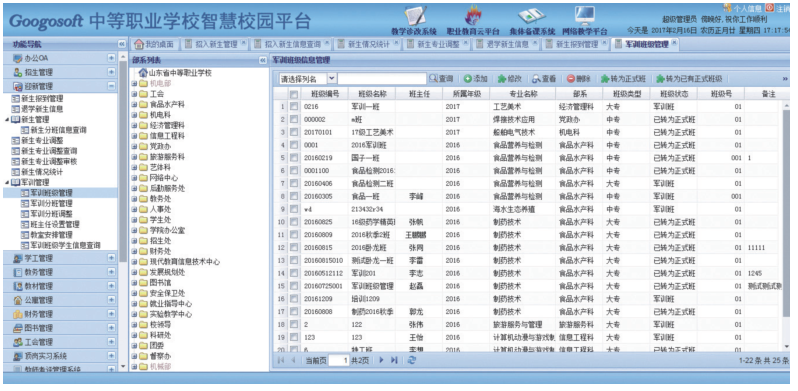This screenshot has width=798, height=391.
Task: Open the 集体备课系统 book icon
Action: (x=532, y=16)
